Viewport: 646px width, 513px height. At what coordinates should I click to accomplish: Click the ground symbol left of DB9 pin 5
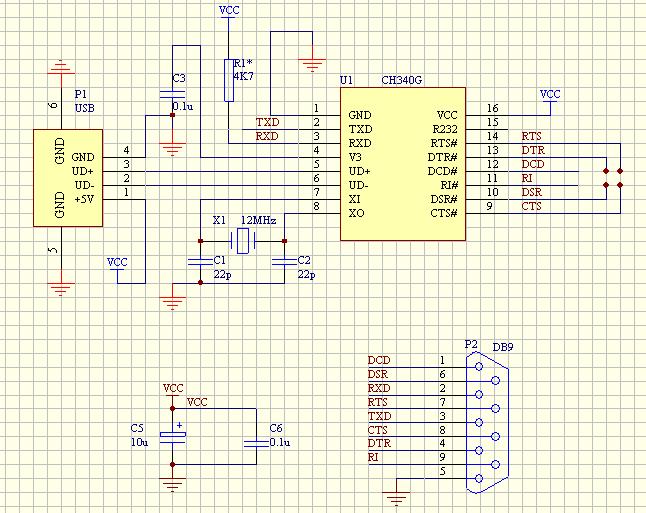point(398,492)
